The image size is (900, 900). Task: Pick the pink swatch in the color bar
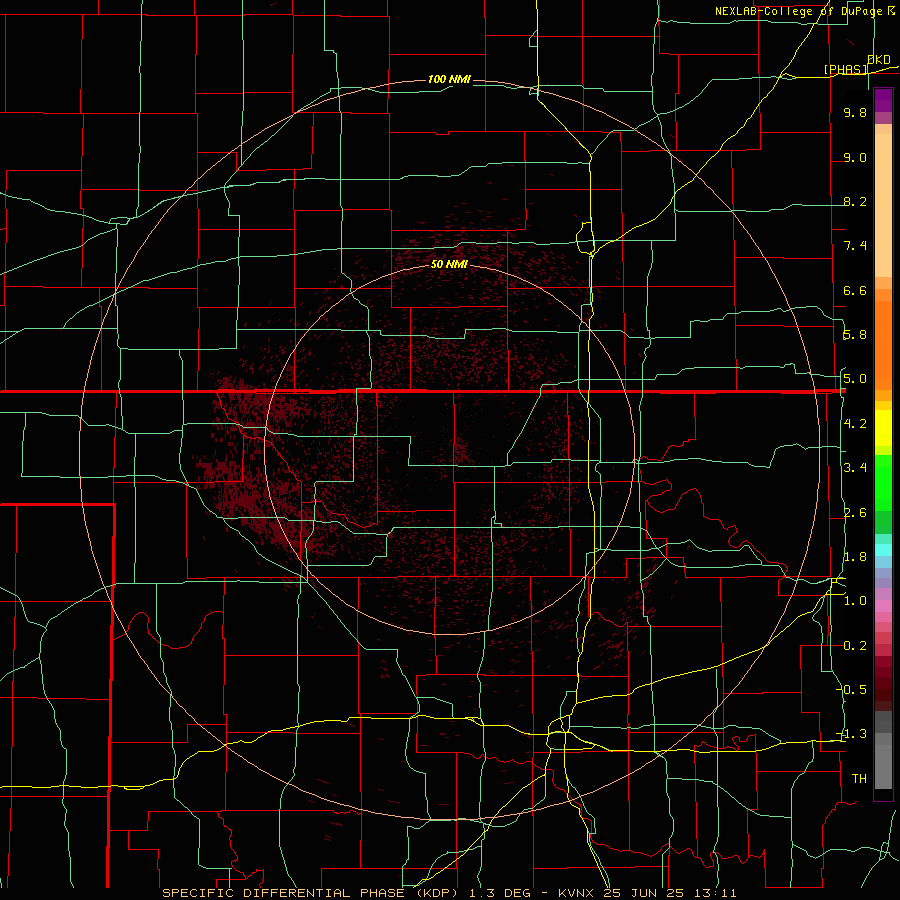coord(883,606)
